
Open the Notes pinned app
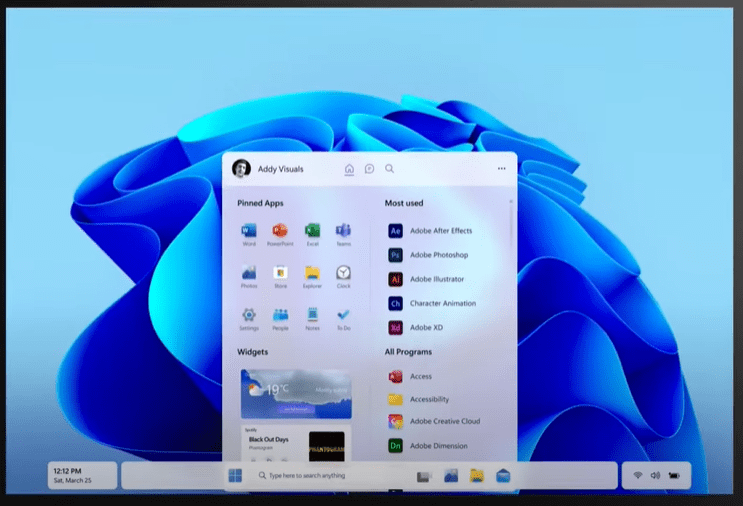(x=312, y=318)
